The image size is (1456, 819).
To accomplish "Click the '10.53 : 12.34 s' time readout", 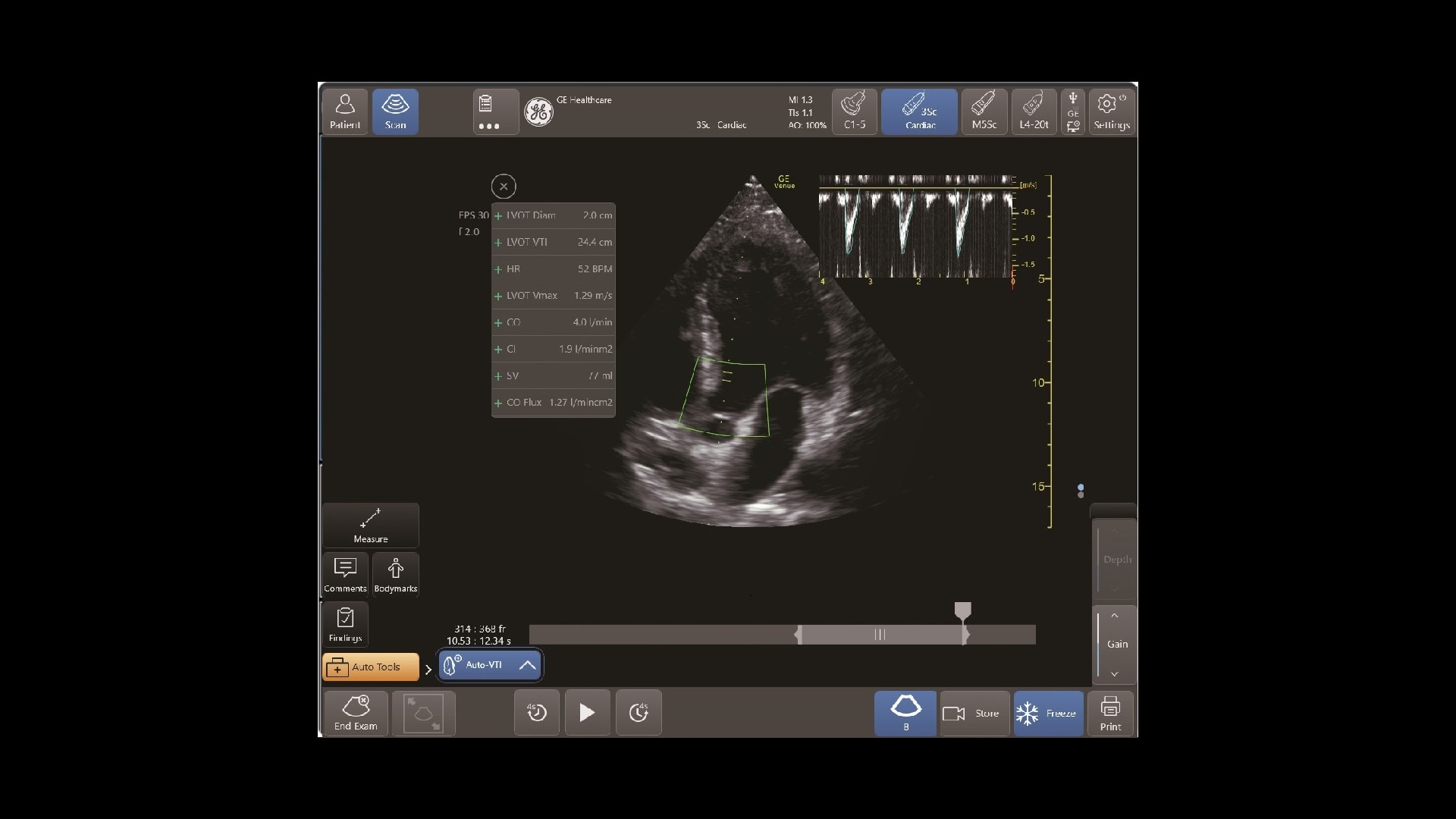I will coord(479,641).
